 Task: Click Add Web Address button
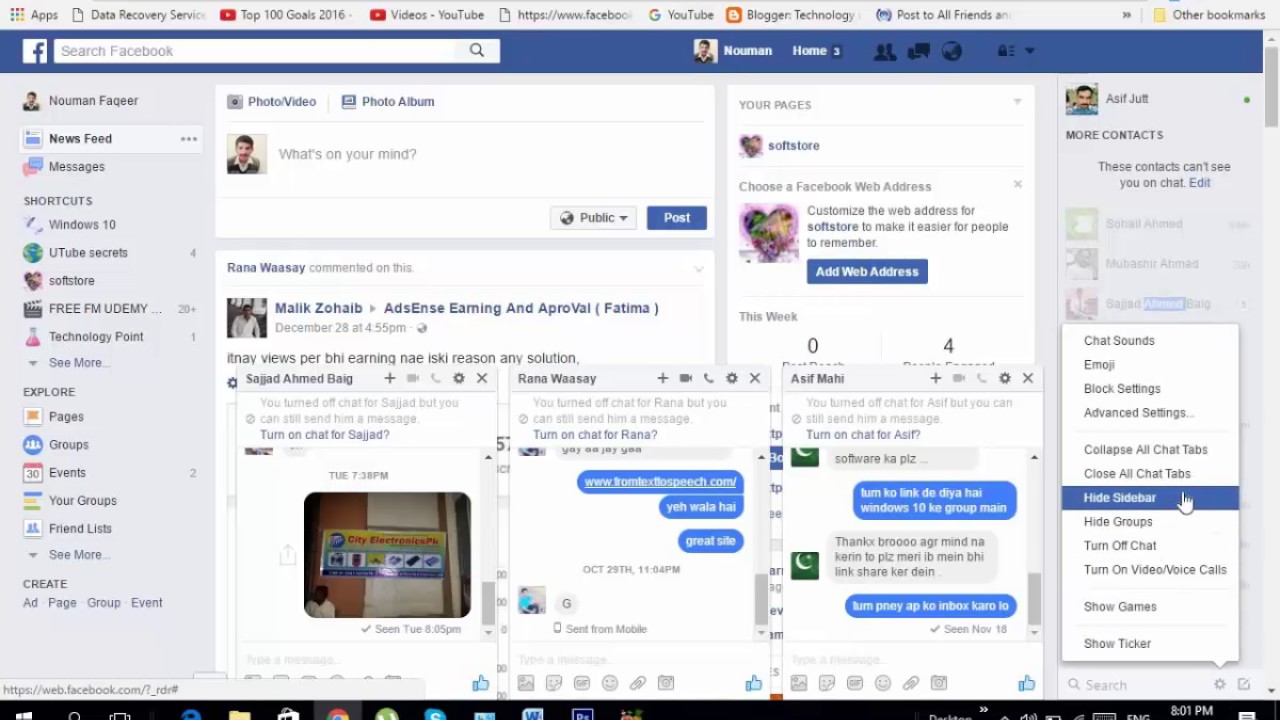point(867,272)
